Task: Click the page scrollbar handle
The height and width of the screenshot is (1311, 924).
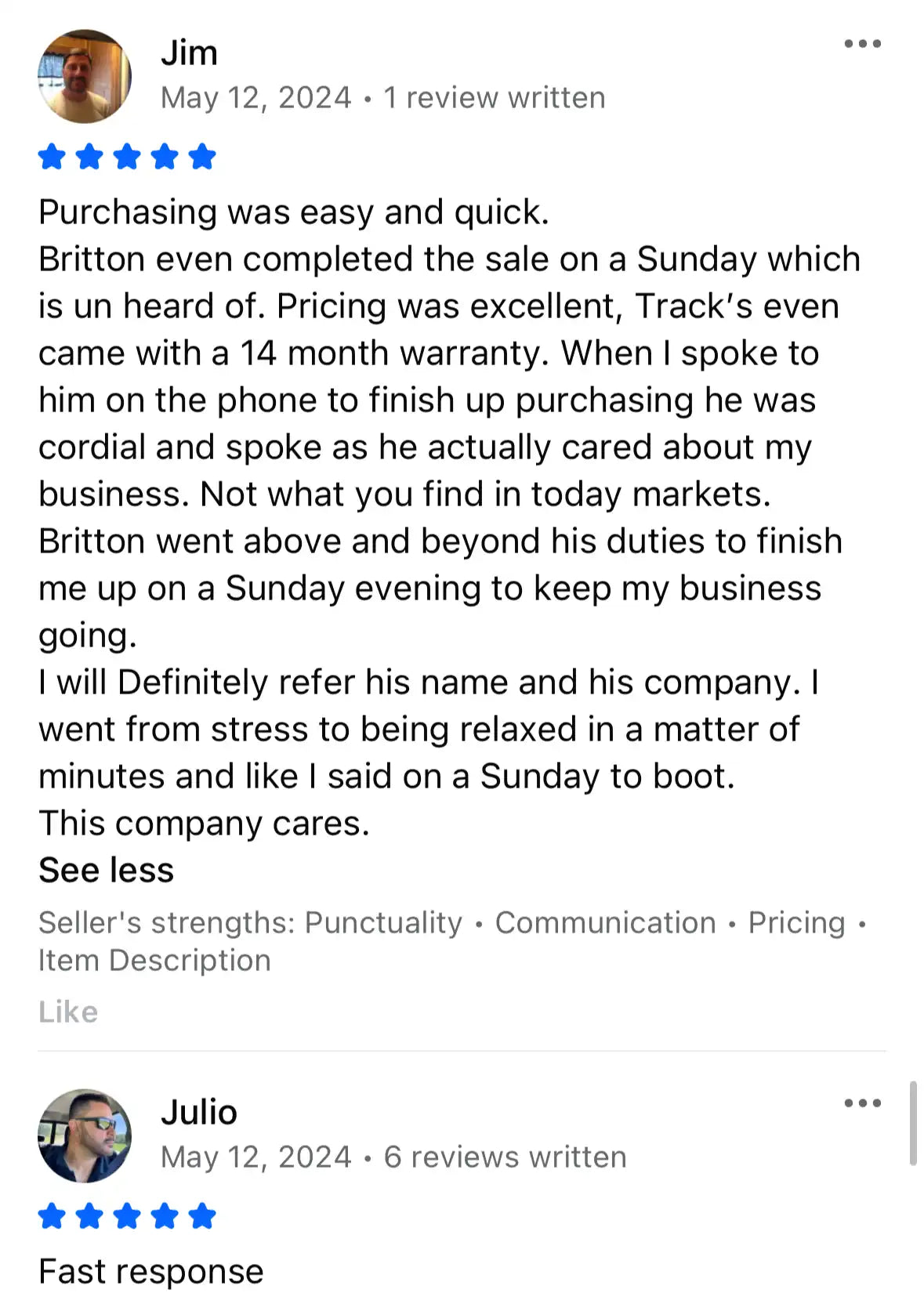Action: 913,1124
